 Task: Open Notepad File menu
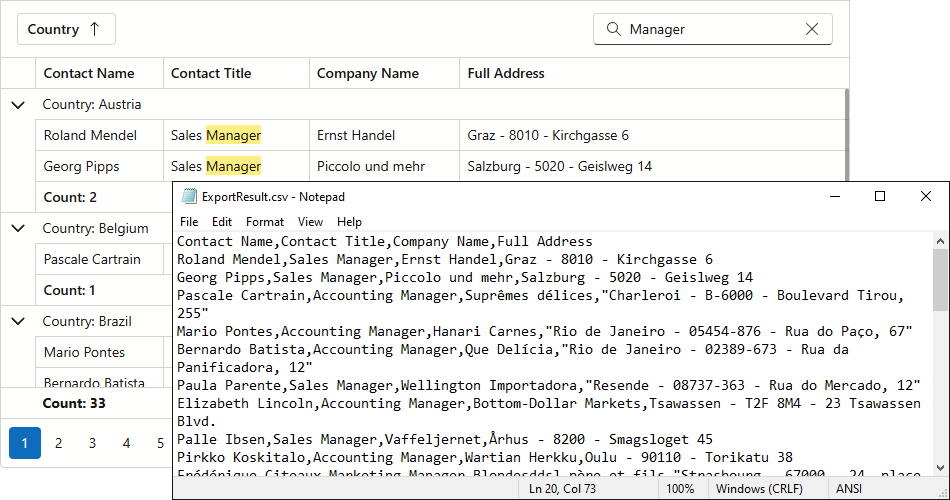pos(189,222)
